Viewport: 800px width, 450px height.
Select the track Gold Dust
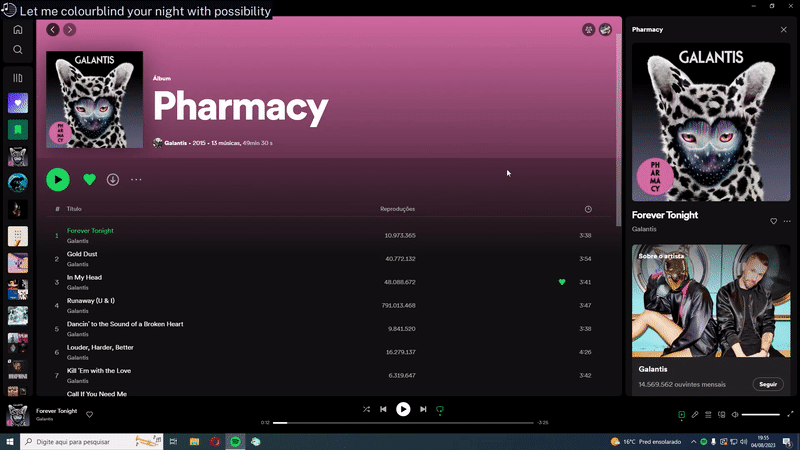pyautogui.click(x=82, y=254)
